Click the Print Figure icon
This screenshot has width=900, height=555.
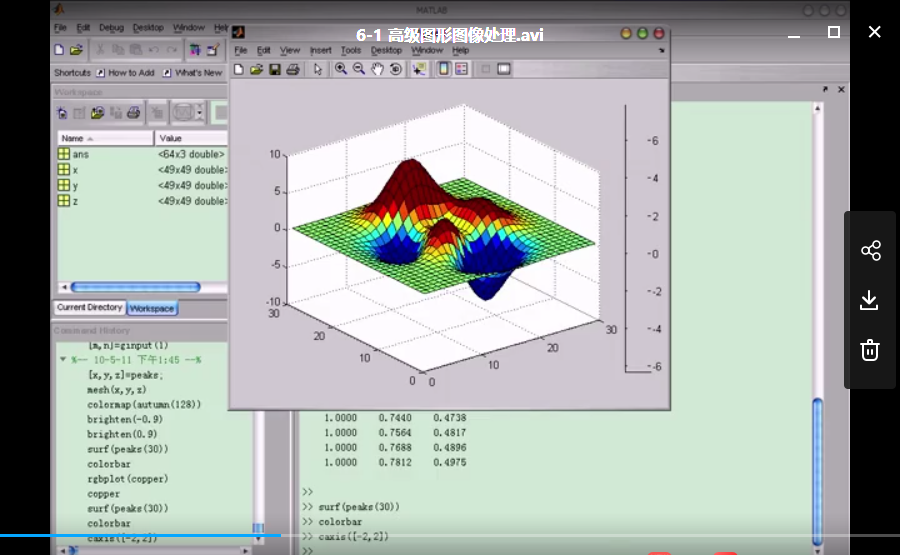(293, 69)
